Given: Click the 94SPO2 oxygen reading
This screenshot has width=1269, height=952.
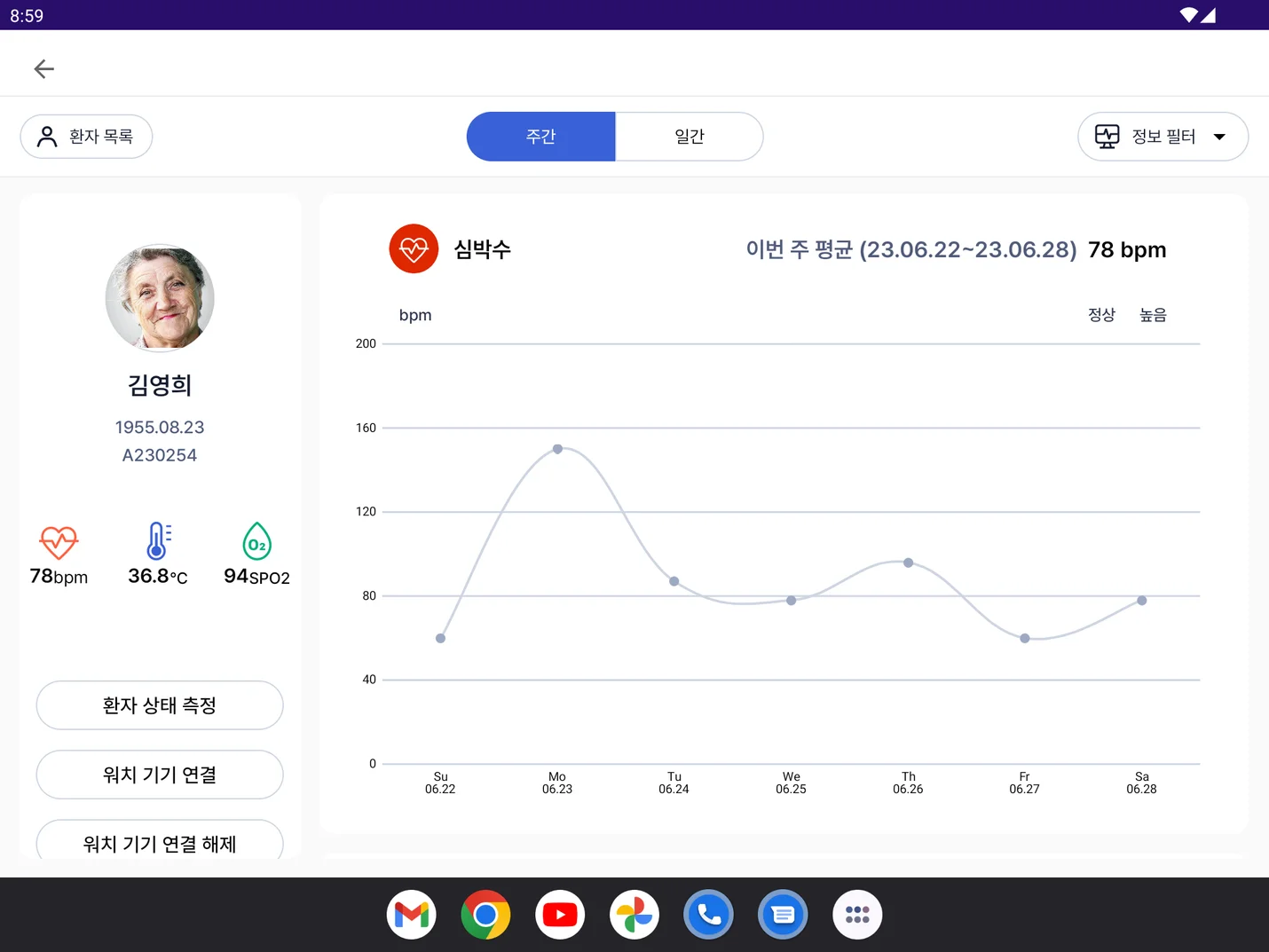Looking at the screenshot, I should point(256,577).
